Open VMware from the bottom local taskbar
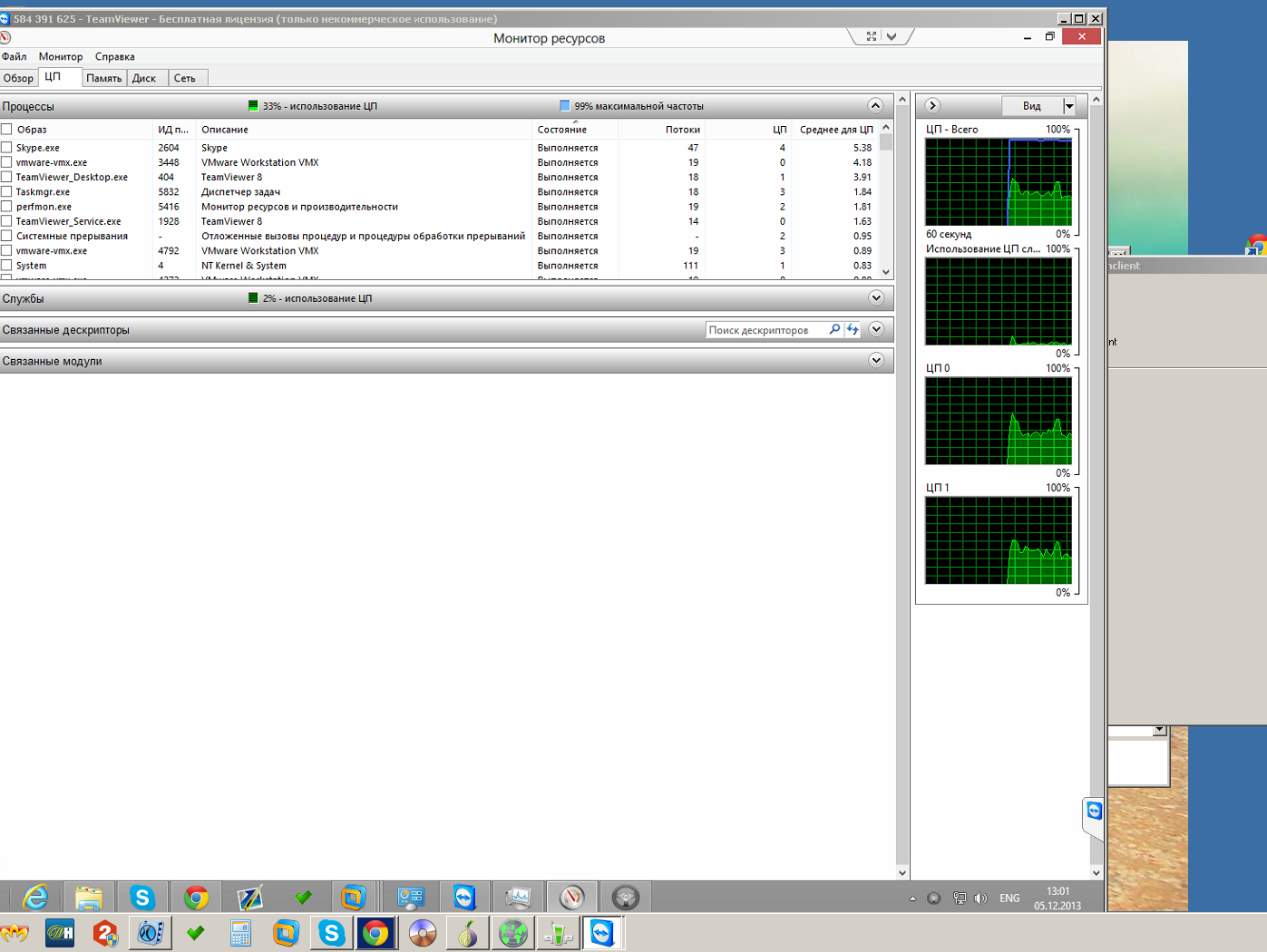 286,932
